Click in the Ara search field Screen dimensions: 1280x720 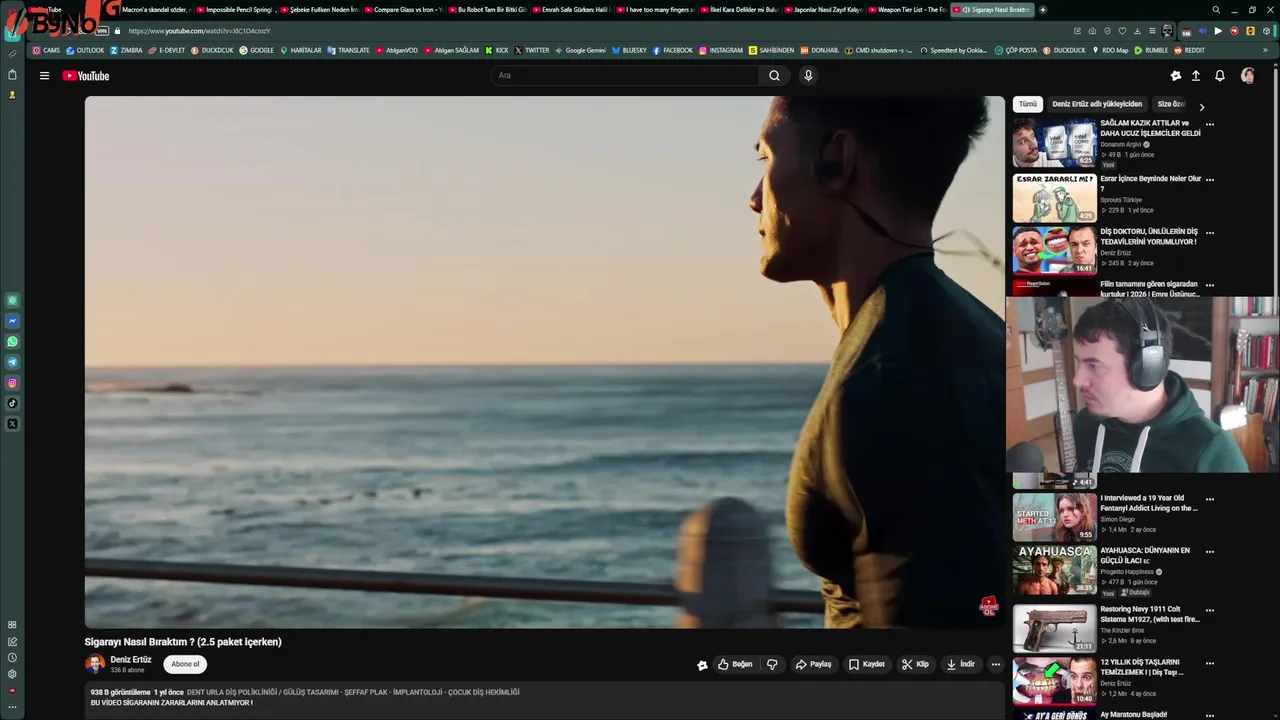pyautogui.click(x=625, y=76)
